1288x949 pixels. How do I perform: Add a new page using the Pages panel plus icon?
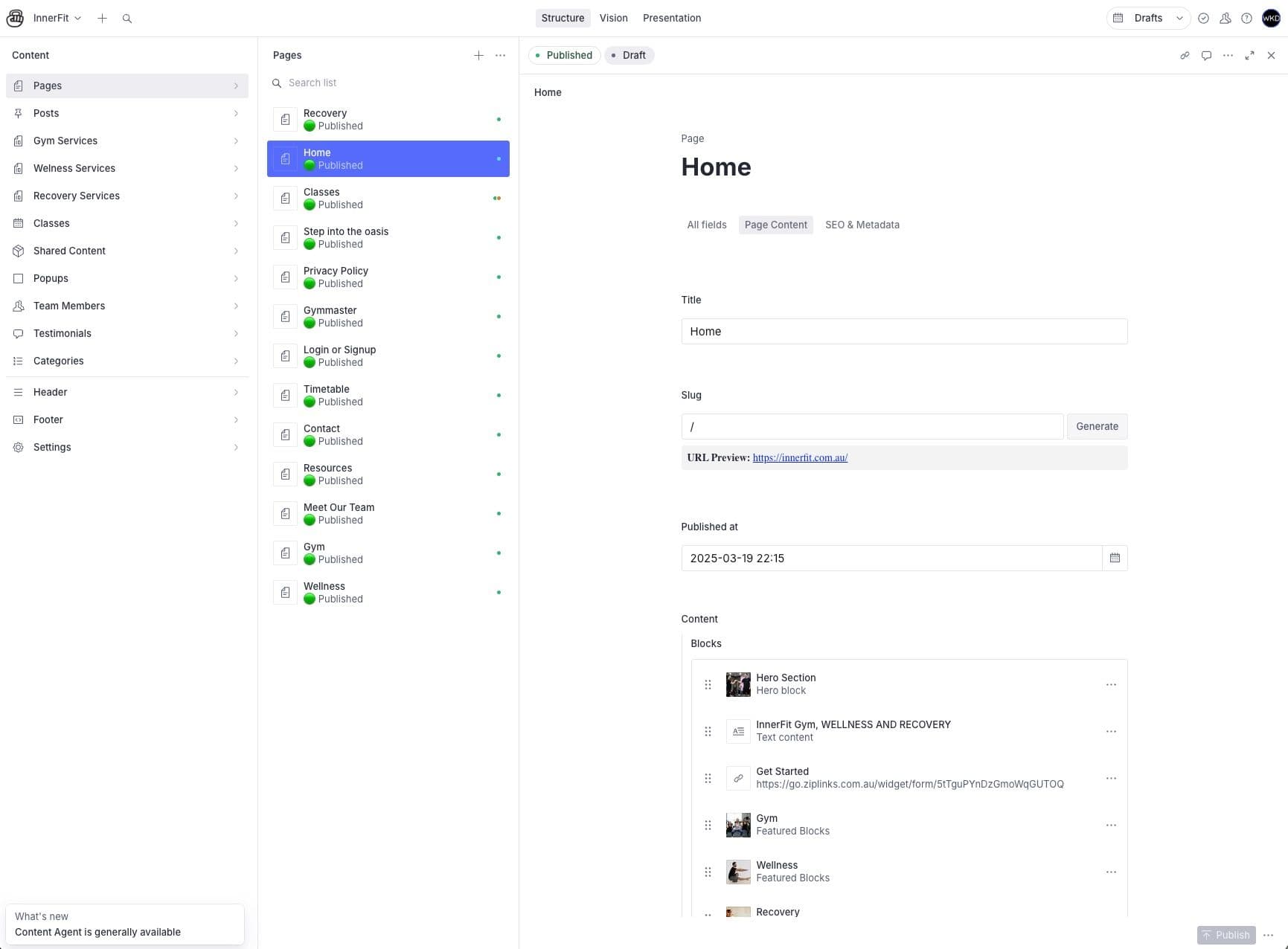click(478, 55)
